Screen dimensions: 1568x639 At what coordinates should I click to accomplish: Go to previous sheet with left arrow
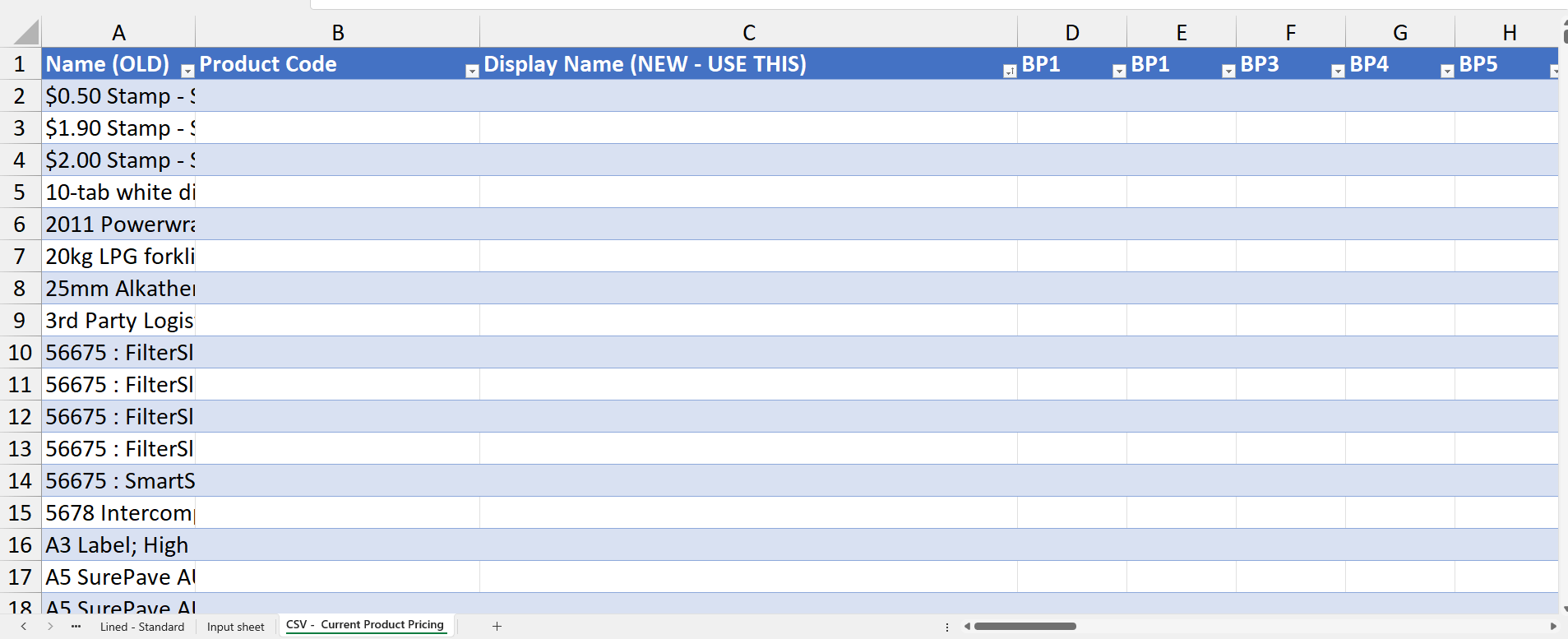pos(24,627)
